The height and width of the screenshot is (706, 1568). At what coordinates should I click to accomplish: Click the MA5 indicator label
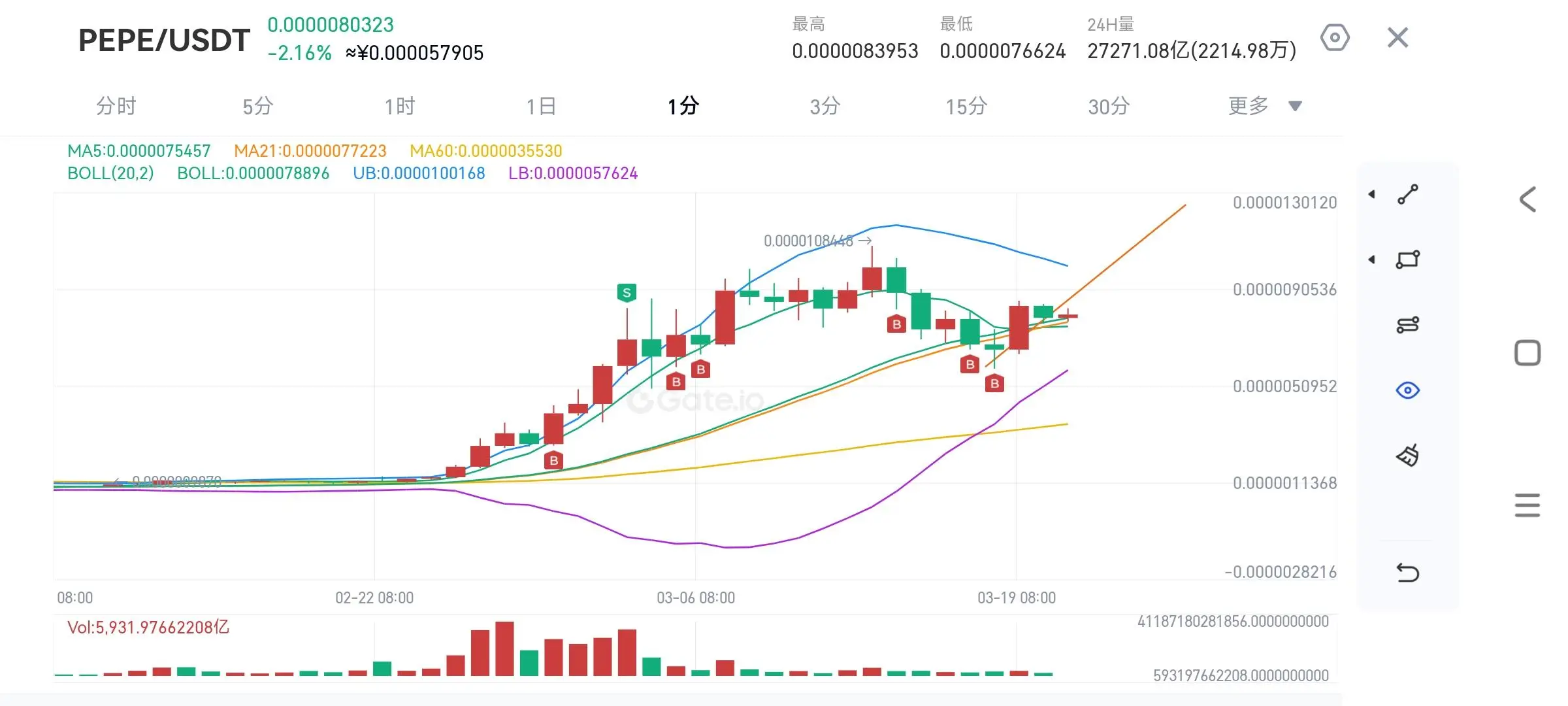pyautogui.click(x=139, y=151)
